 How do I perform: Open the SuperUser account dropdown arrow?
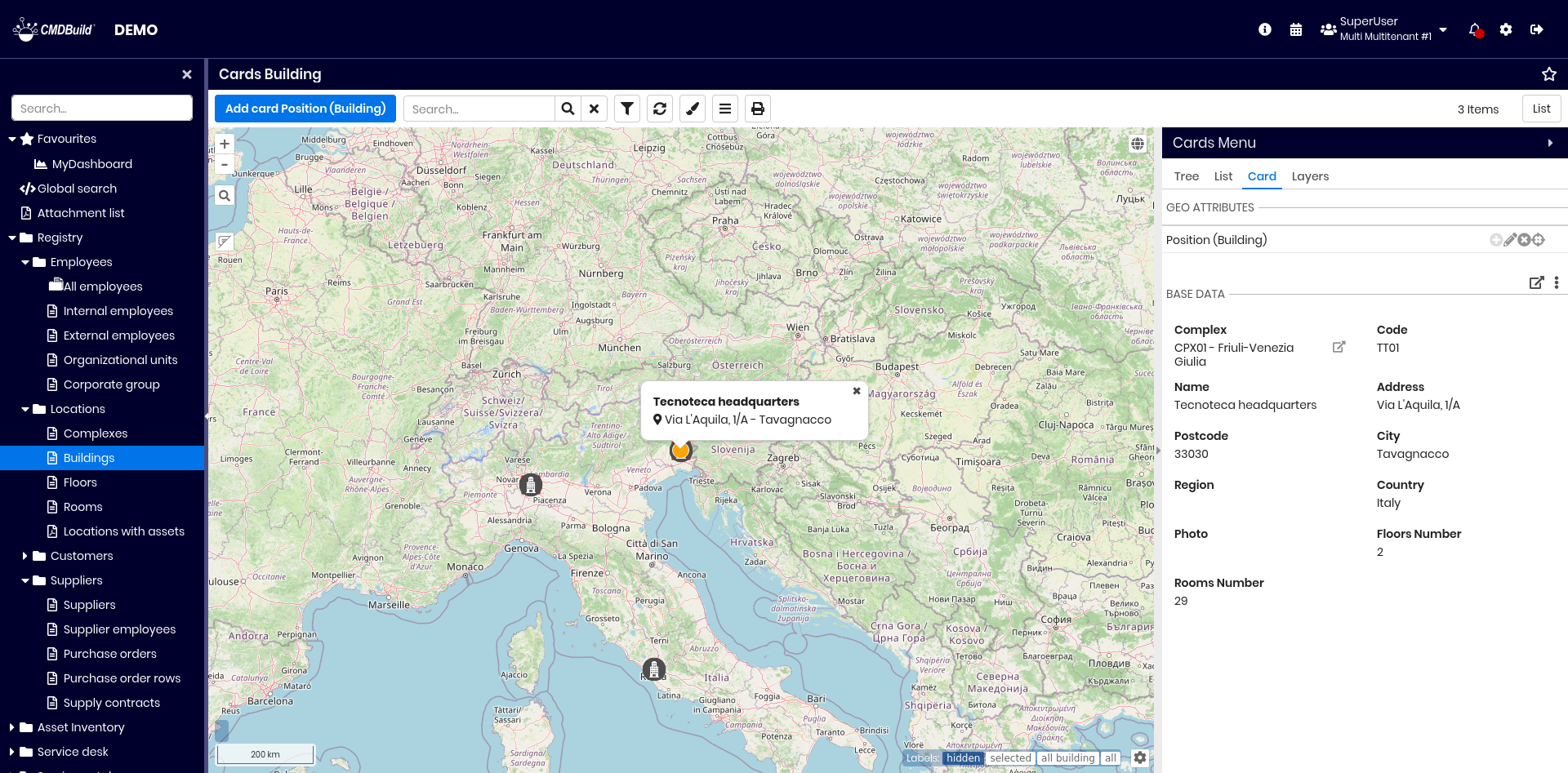[1443, 29]
